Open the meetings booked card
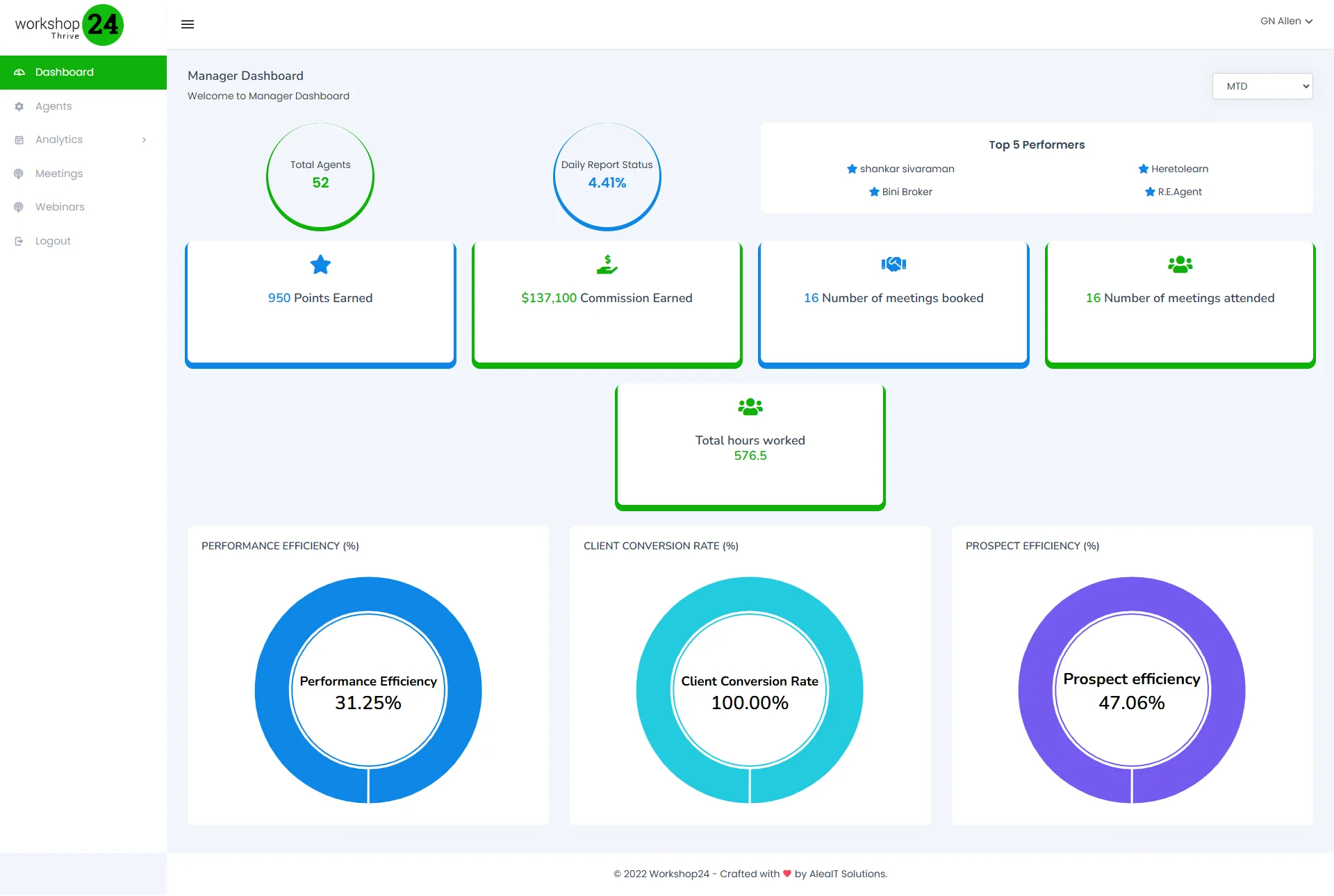This screenshot has height=896, width=1334. coord(894,304)
